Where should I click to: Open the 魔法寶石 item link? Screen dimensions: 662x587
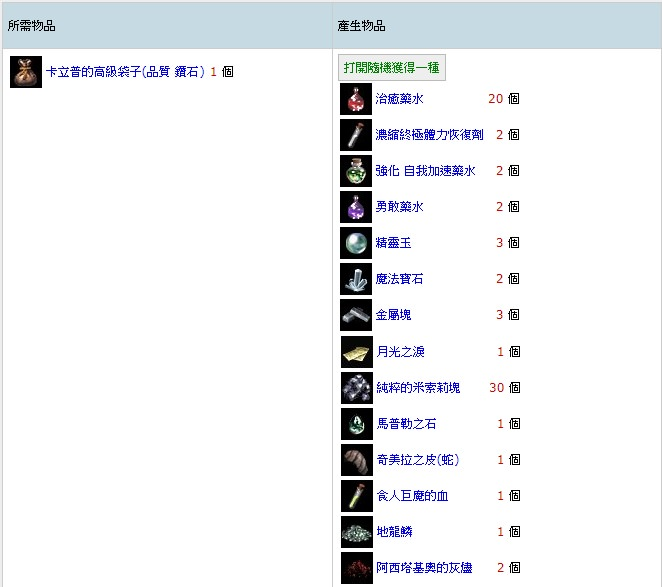coord(399,279)
